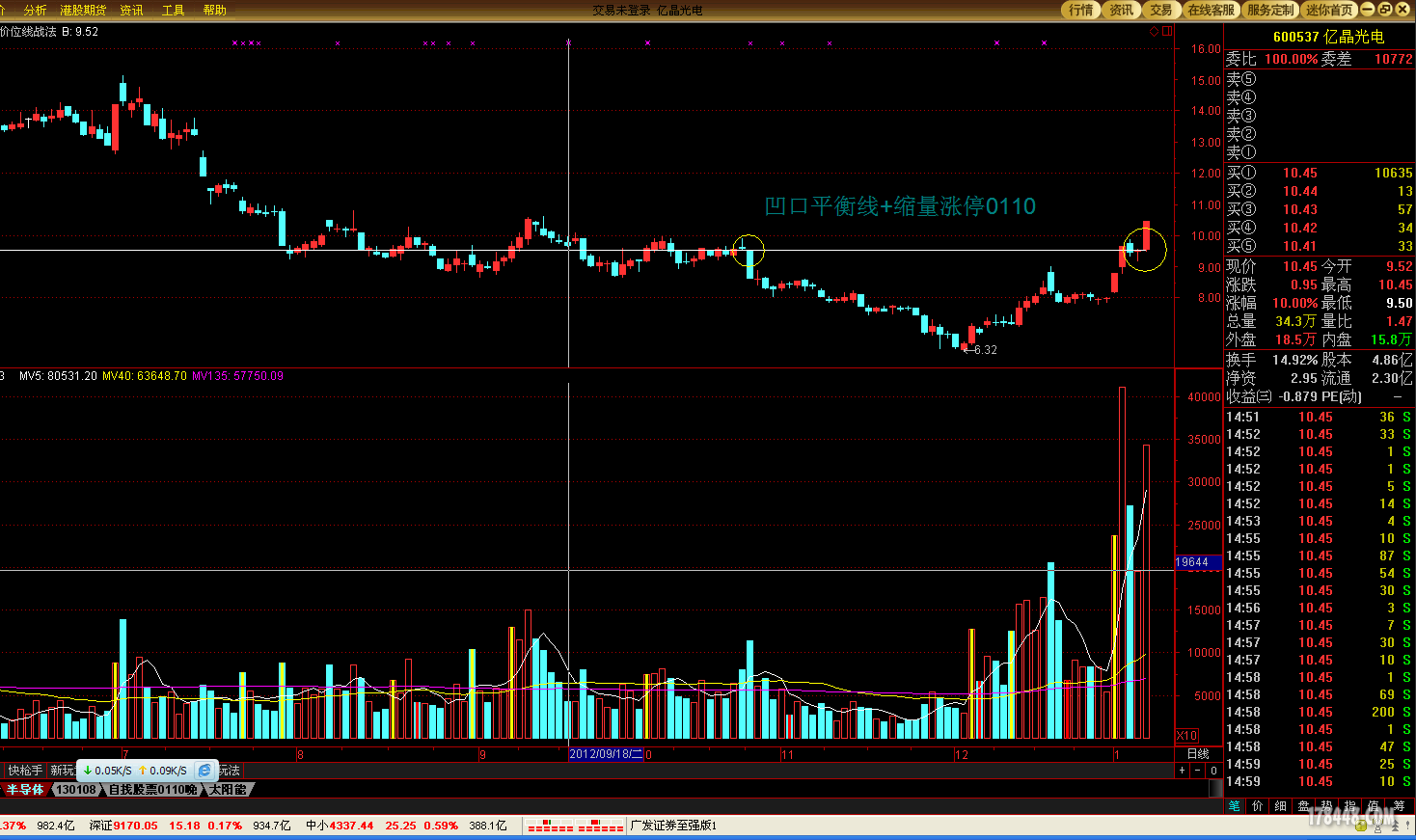Select the 半导体 sector tab

coord(25,790)
